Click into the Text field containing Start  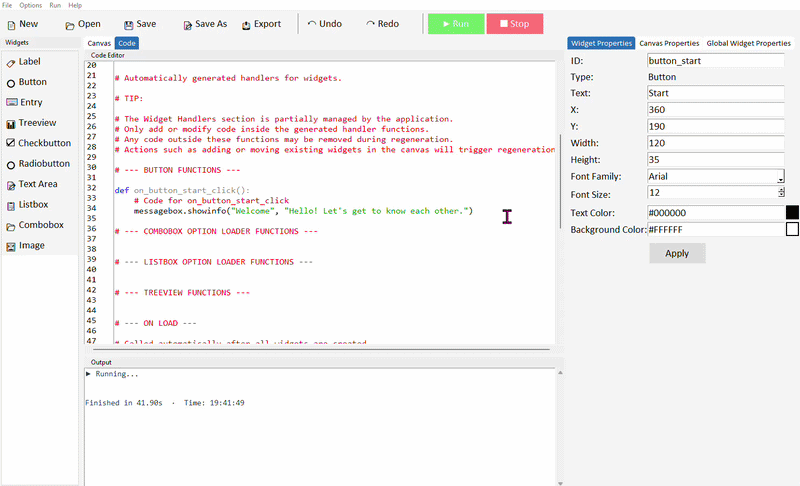pyautogui.click(x=715, y=93)
